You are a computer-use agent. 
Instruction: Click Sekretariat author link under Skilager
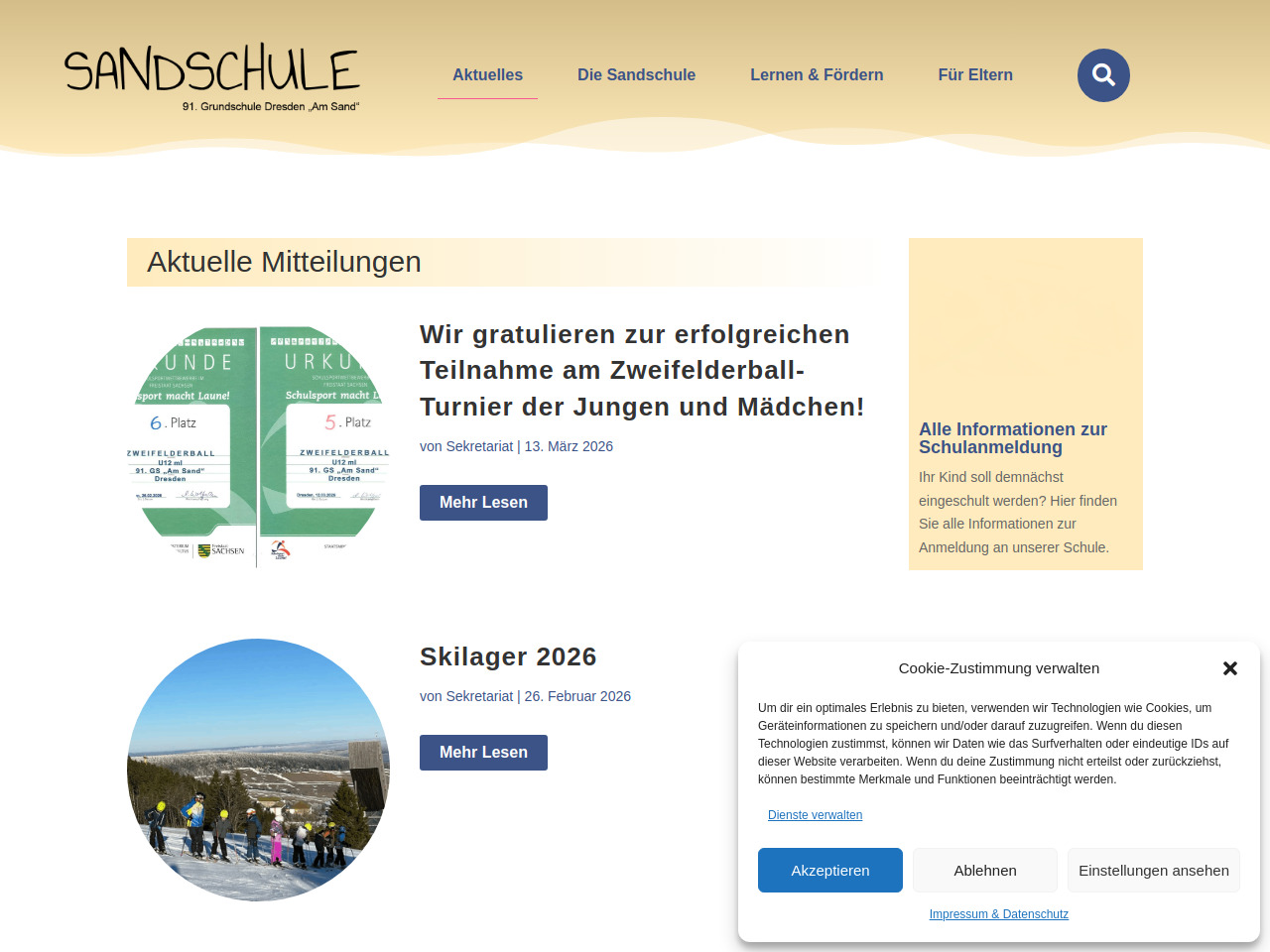point(479,696)
